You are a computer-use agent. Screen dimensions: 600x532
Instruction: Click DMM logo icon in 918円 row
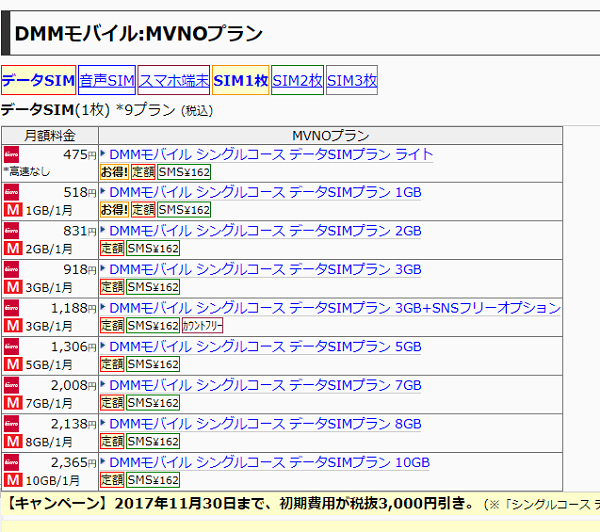(11, 269)
